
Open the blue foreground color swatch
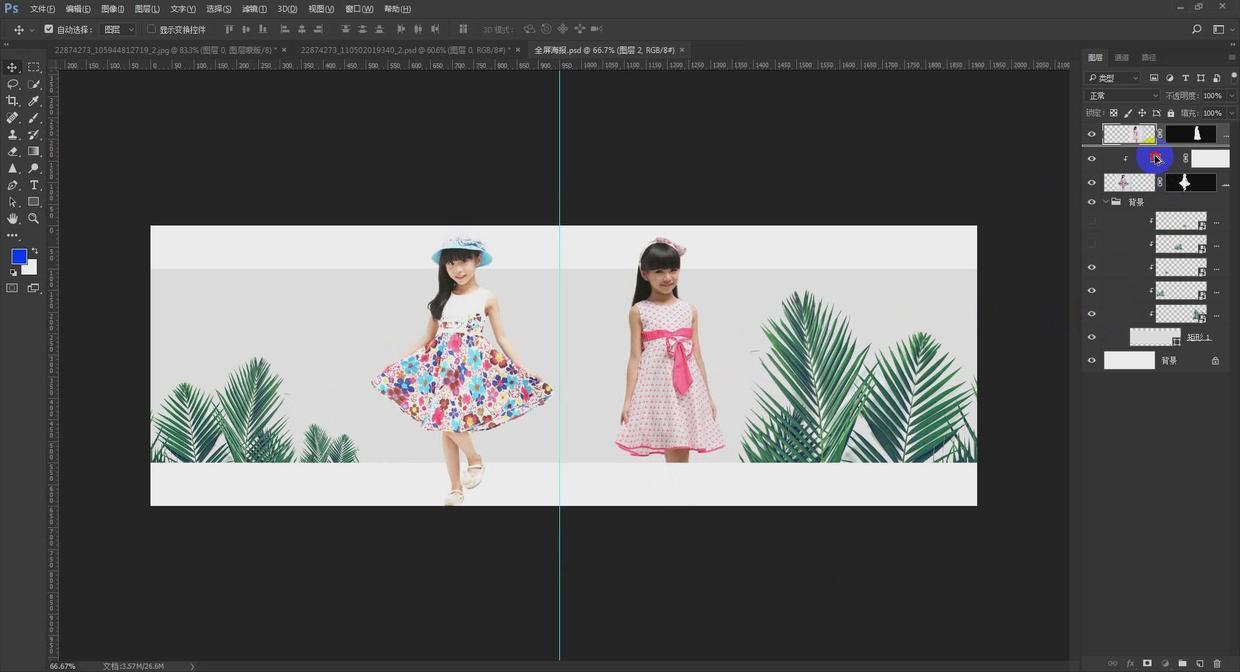tap(18, 256)
